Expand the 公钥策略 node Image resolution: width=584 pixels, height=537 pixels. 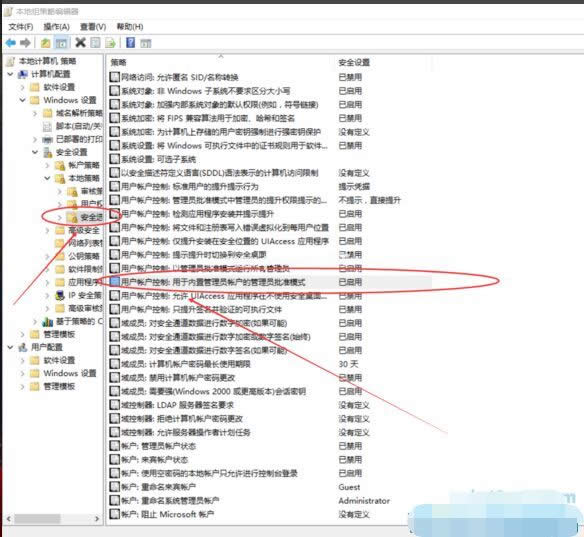pos(47,257)
